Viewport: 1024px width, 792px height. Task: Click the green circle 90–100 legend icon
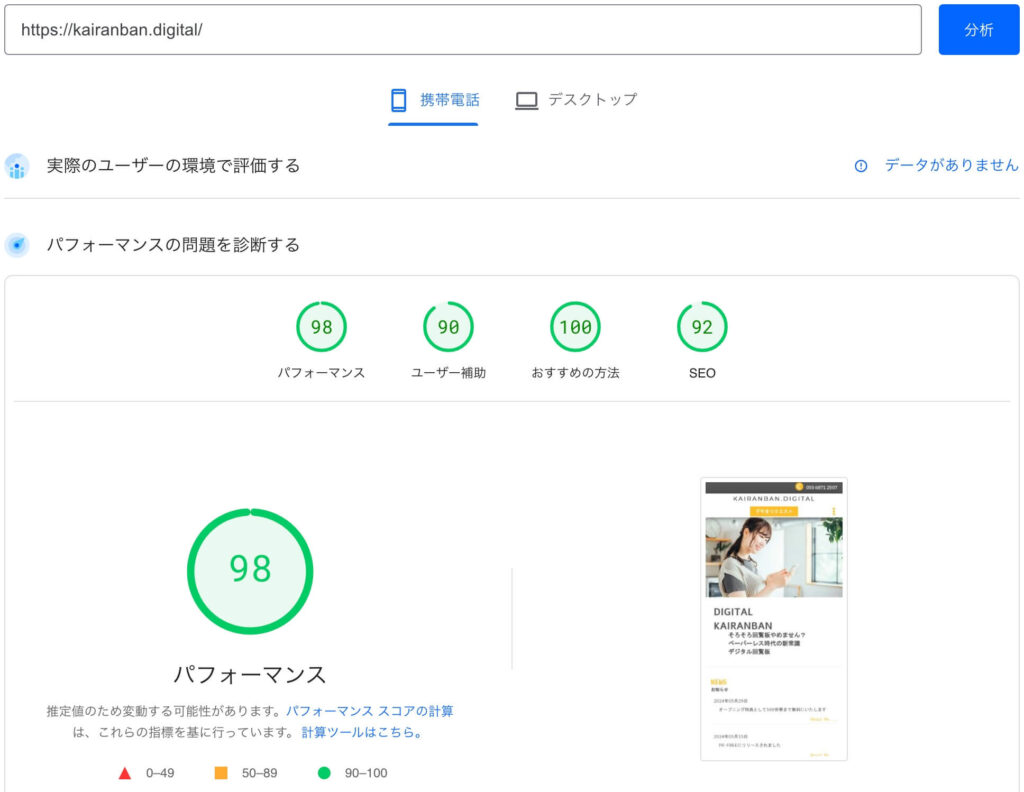[324, 773]
